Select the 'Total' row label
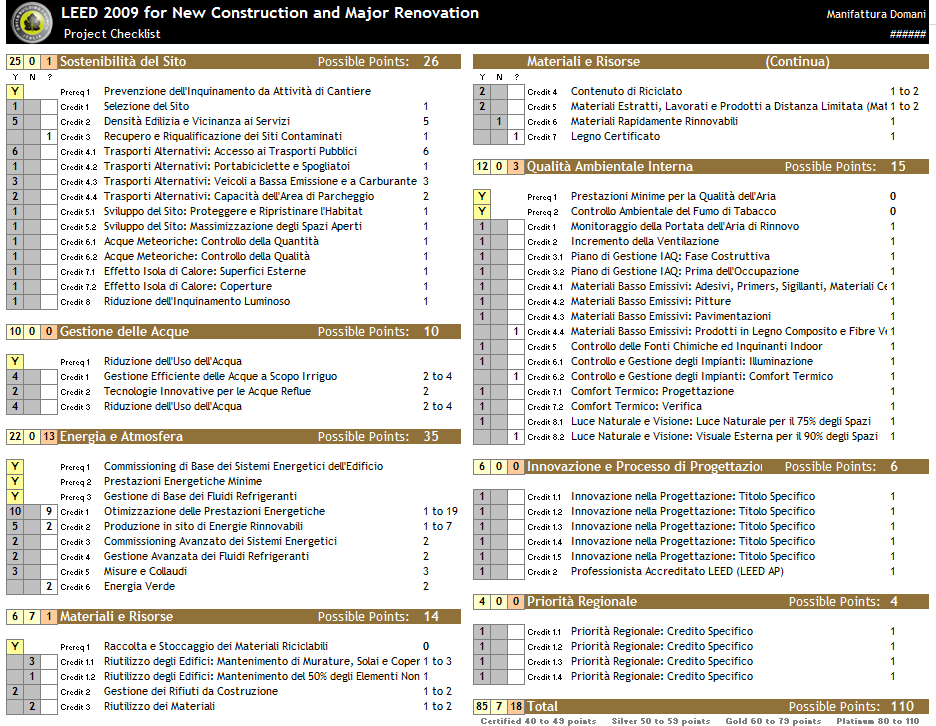This screenshot has width=936, height=726. pyautogui.click(x=542, y=706)
